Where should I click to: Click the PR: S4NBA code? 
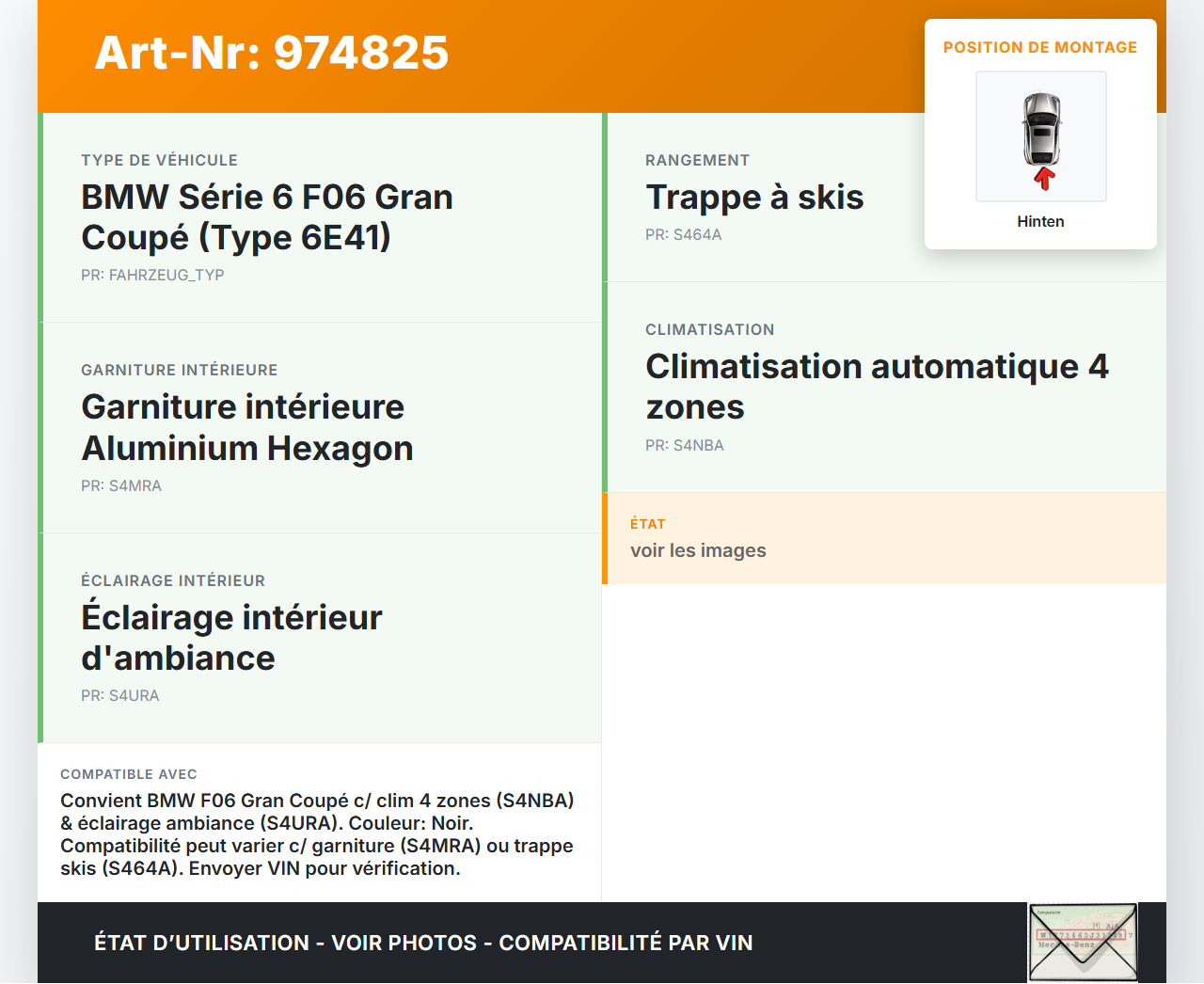click(x=685, y=445)
